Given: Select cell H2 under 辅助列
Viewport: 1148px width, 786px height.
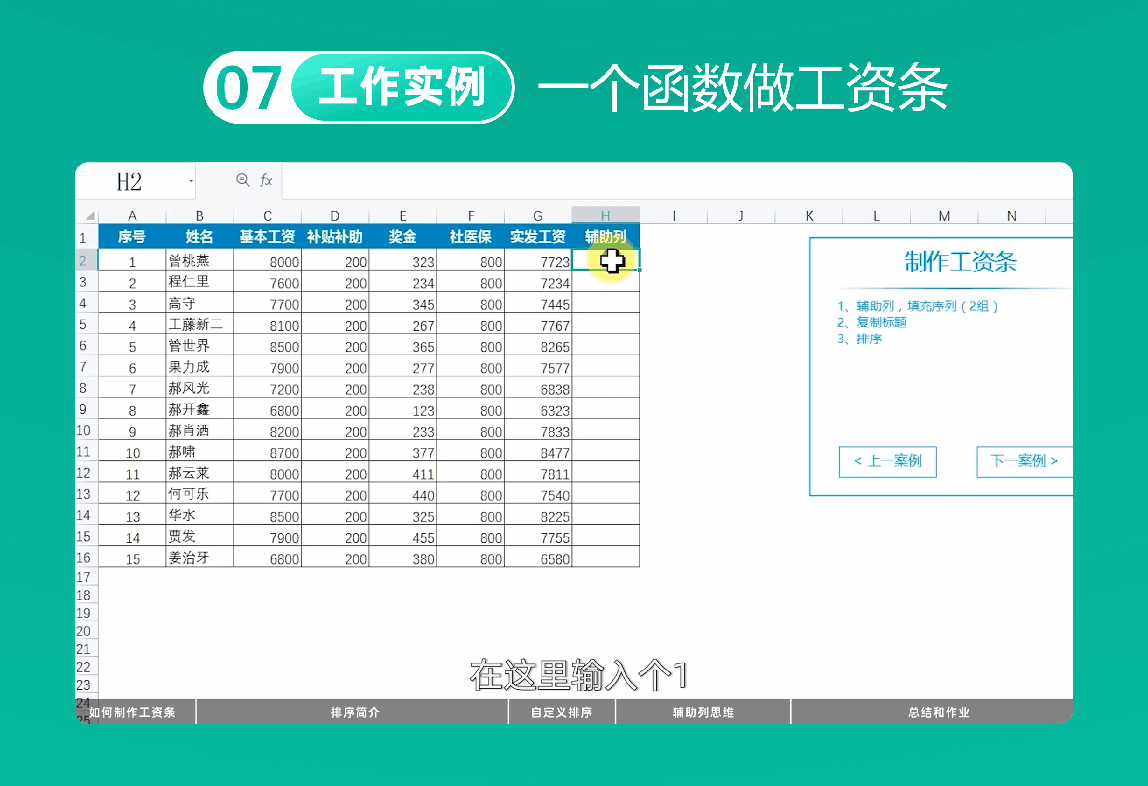Looking at the screenshot, I should pos(605,261).
